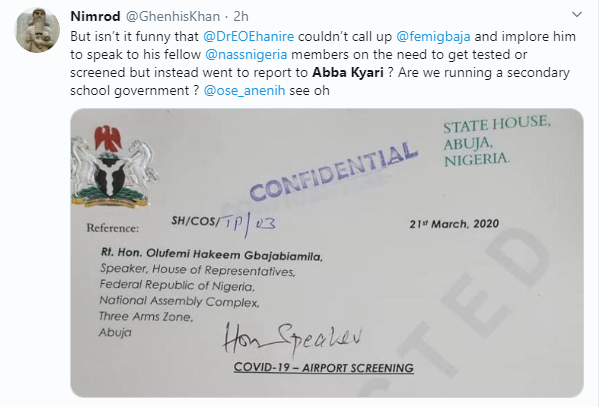Click the bold Abba Kyari text

[348, 72]
